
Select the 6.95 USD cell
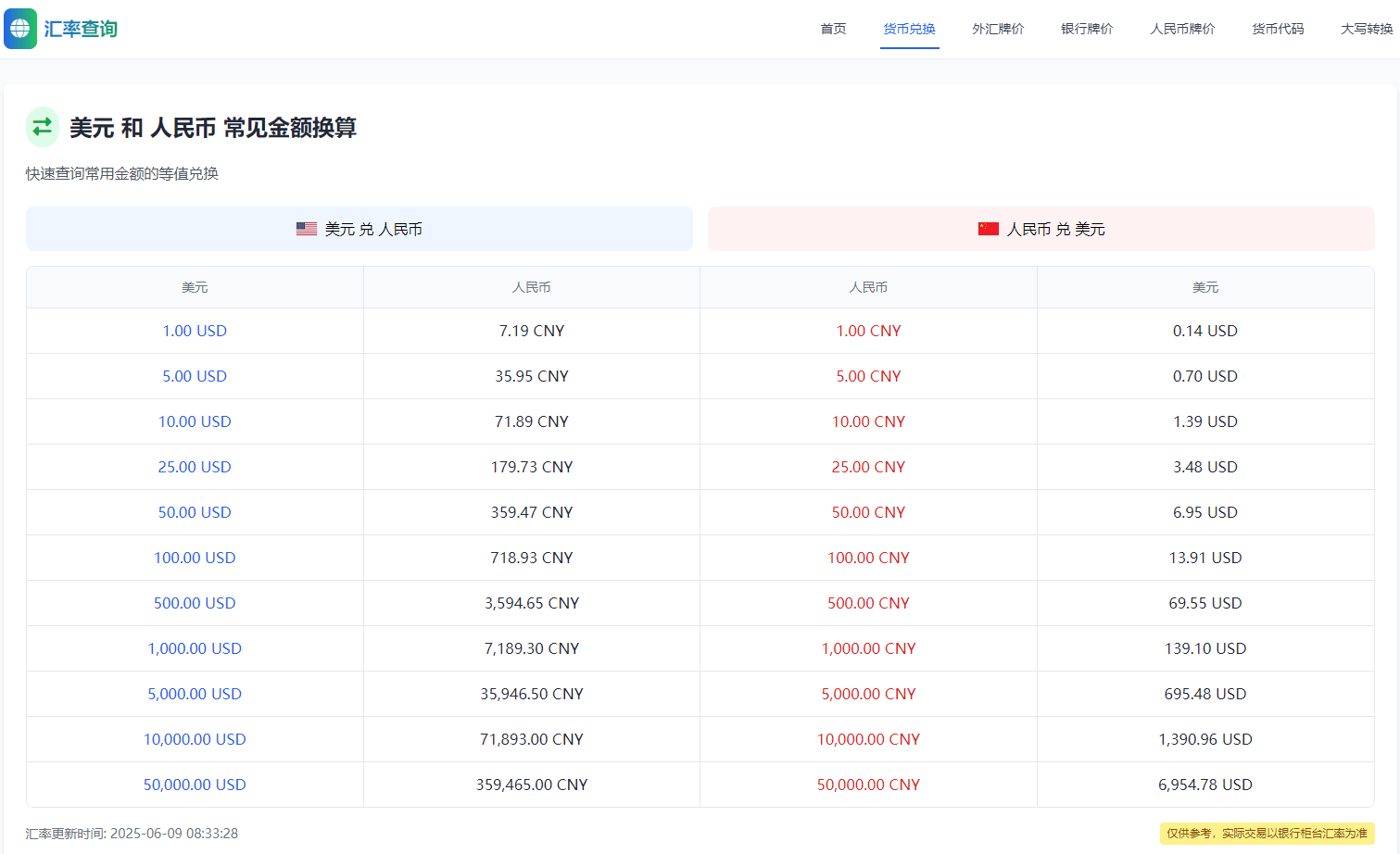tap(1205, 512)
